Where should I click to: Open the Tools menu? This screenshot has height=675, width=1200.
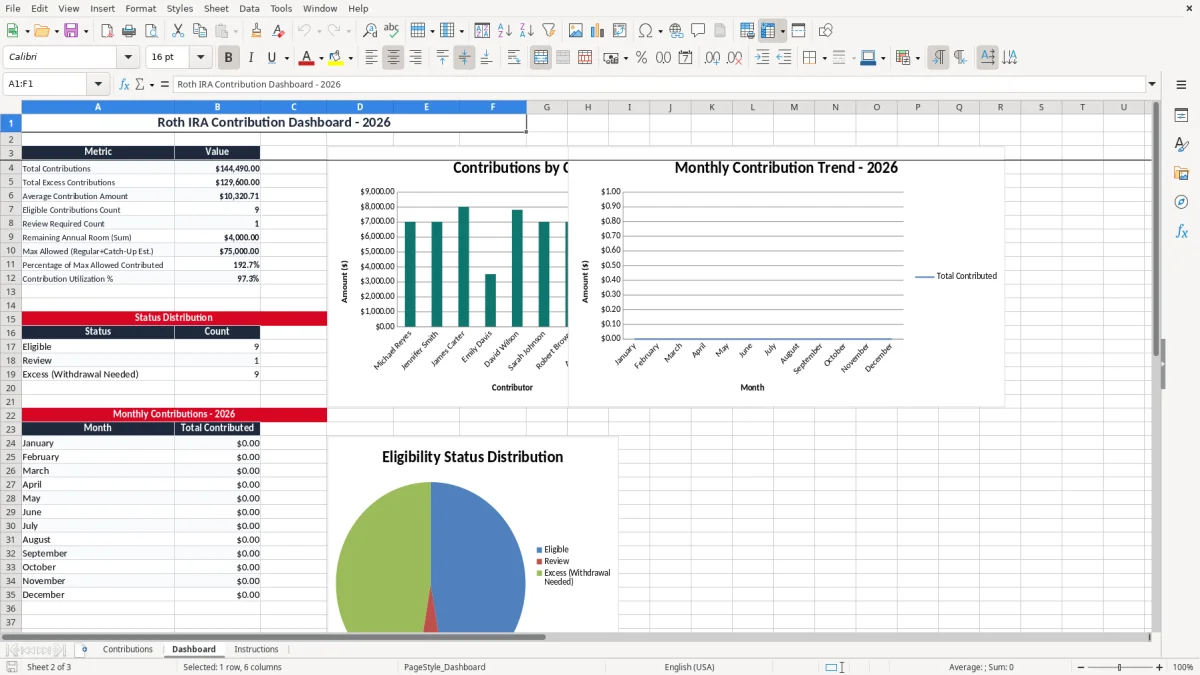281,8
